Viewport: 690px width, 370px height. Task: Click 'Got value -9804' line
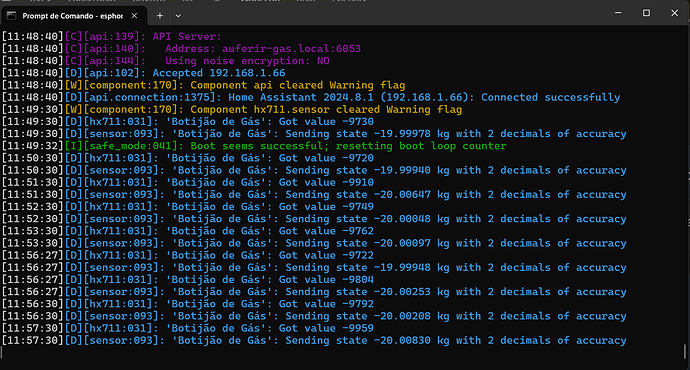[x=188, y=280]
